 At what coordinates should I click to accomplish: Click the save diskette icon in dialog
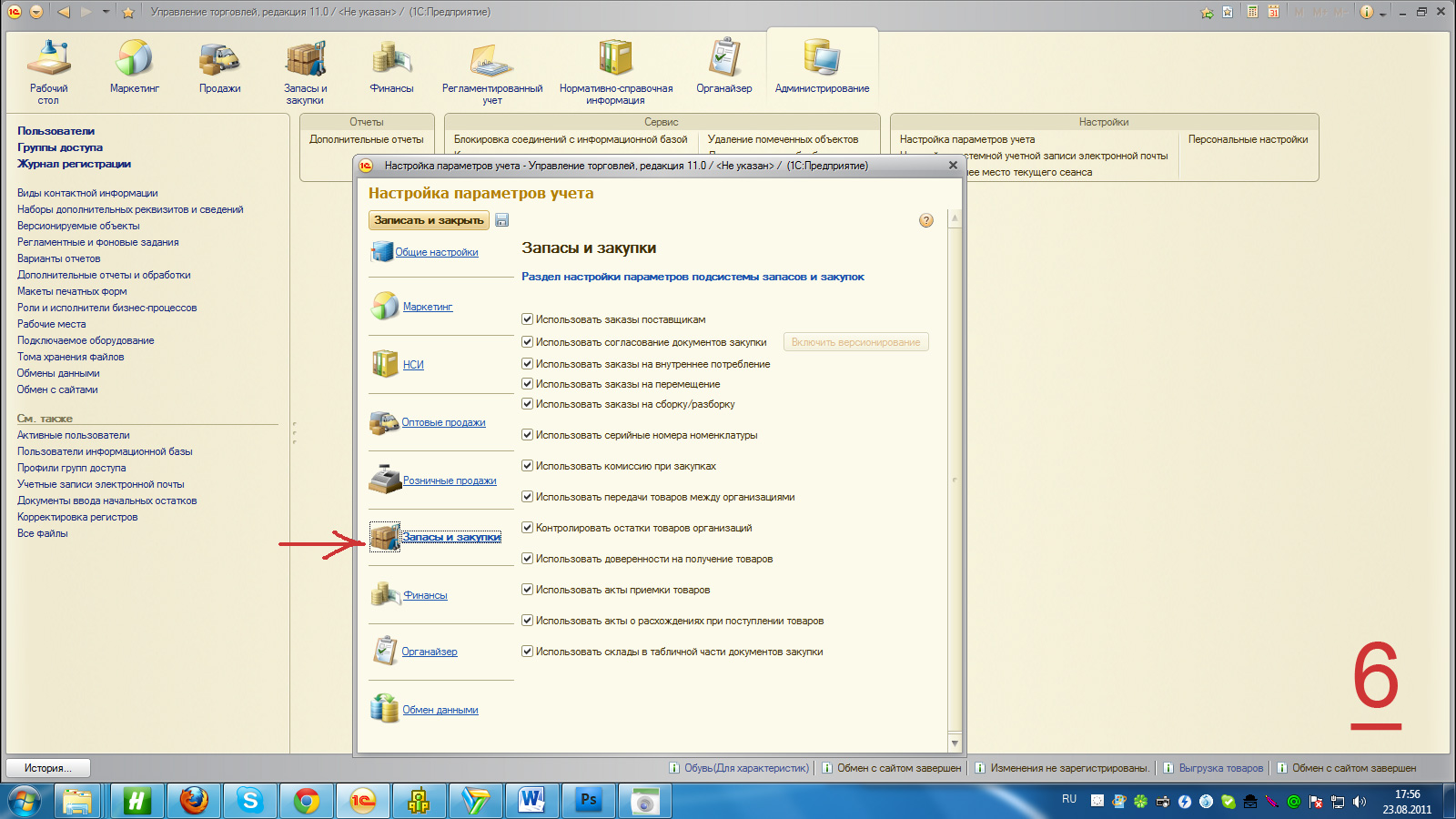pos(502,220)
